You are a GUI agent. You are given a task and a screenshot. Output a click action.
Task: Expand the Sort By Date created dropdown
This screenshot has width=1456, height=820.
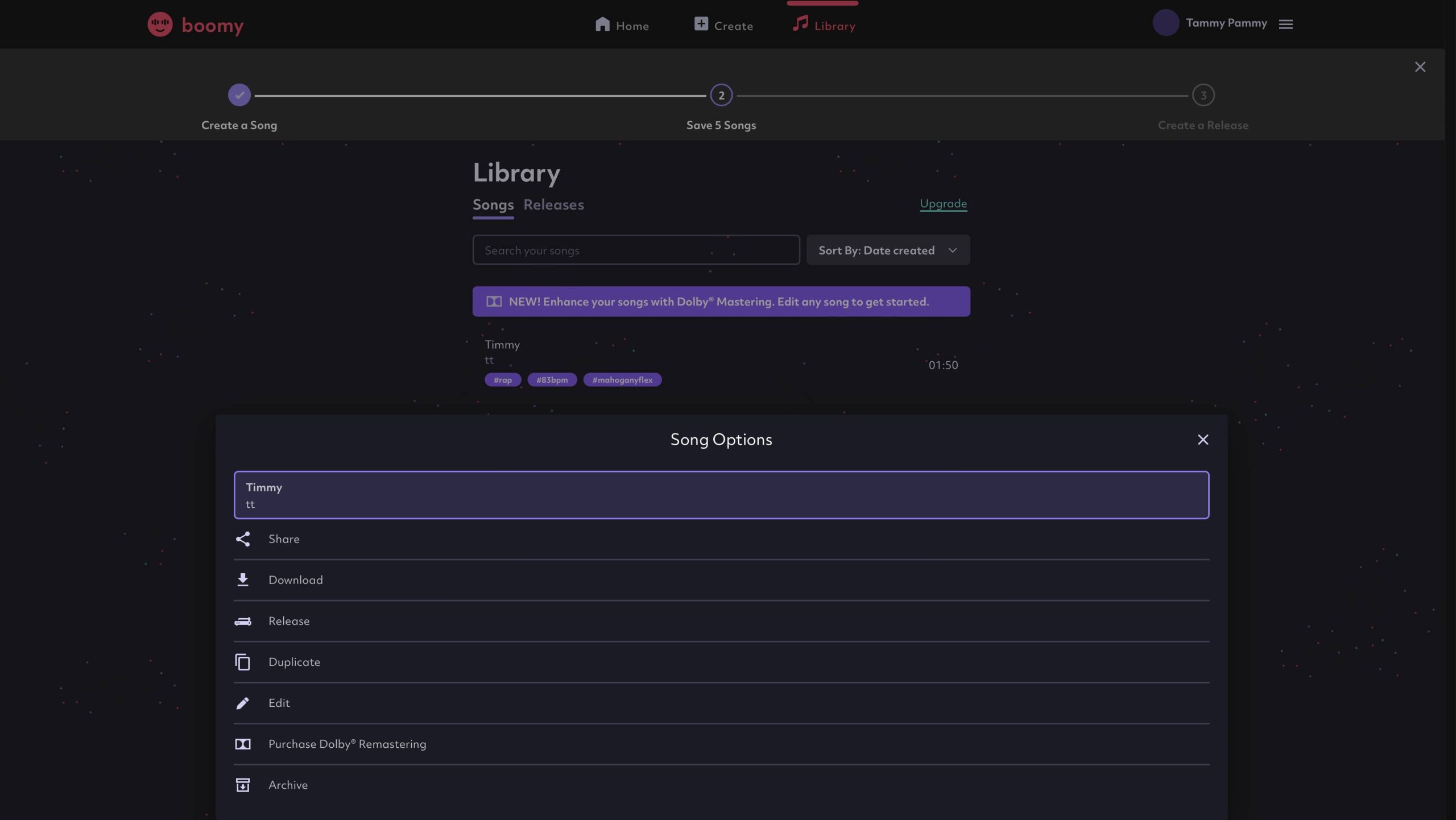tap(888, 250)
